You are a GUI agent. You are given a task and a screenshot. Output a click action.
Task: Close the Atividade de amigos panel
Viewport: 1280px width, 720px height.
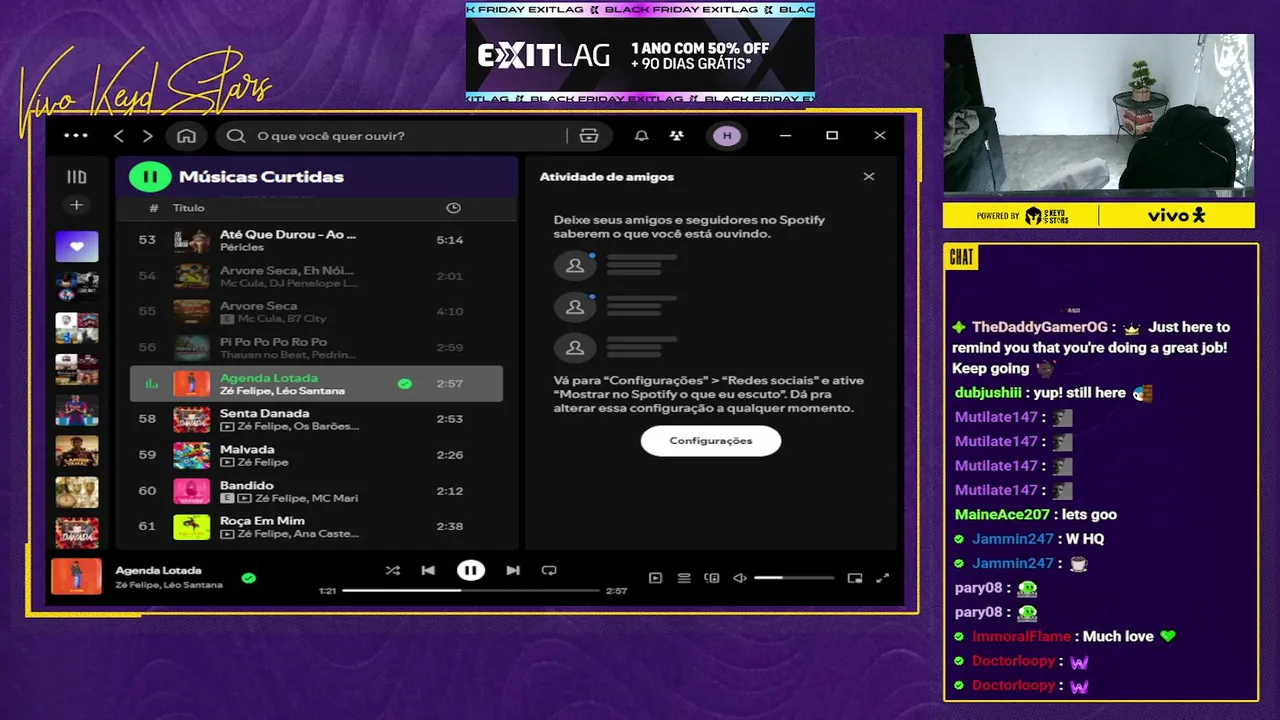[x=869, y=176]
